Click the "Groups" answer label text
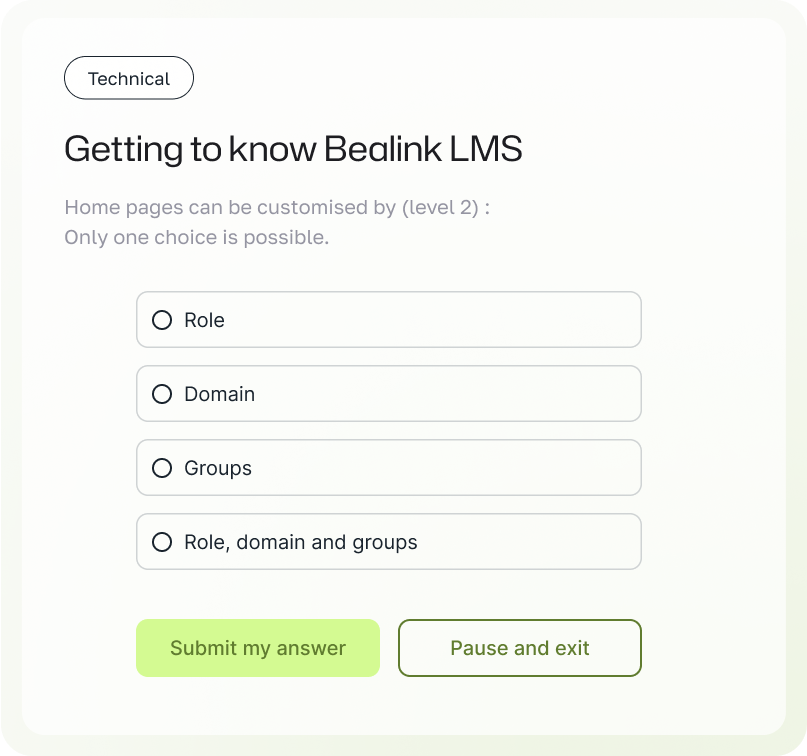This screenshot has height=756, width=807. pyautogui.click(x=218, y=468)
